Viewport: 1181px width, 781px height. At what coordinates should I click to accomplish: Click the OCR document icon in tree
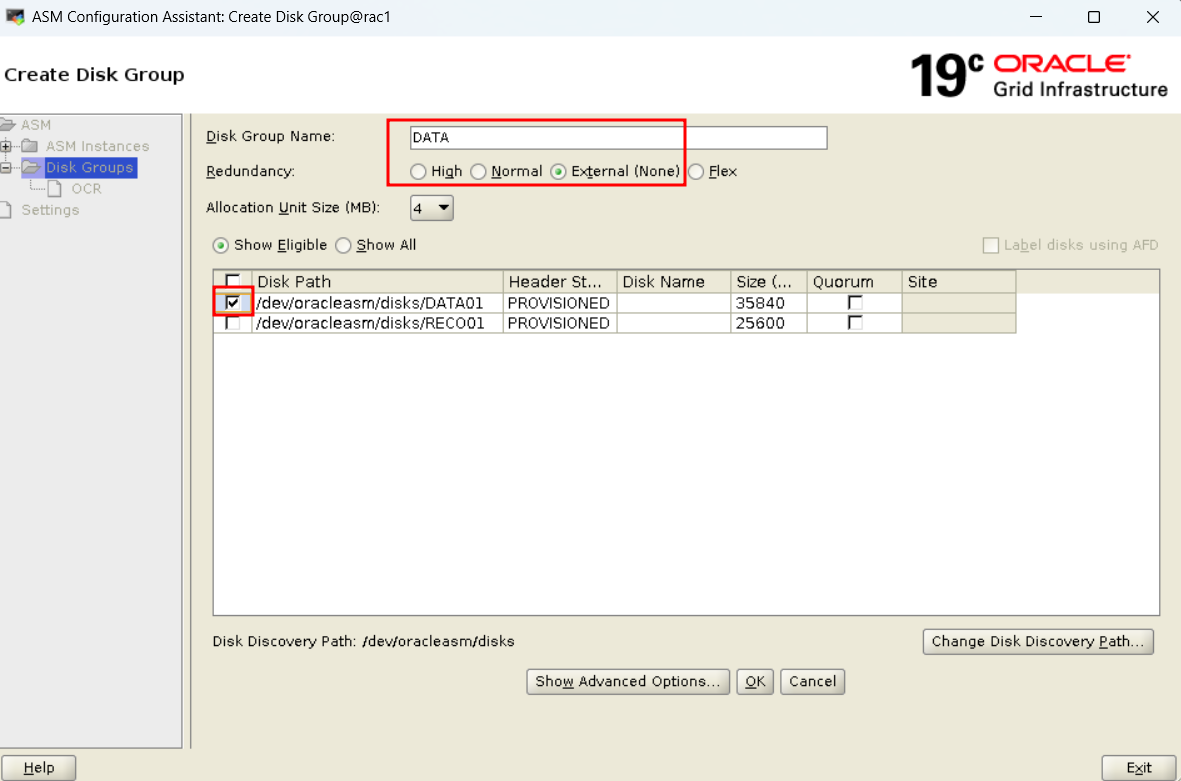coord(54,188)
